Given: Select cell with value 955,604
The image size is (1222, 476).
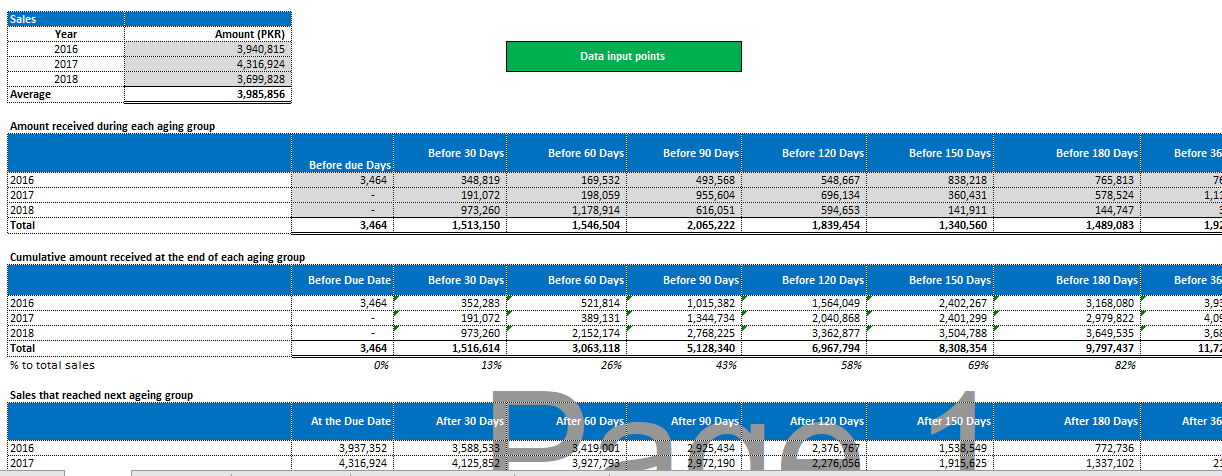Looking at the screenshot, I should point(685,195).
